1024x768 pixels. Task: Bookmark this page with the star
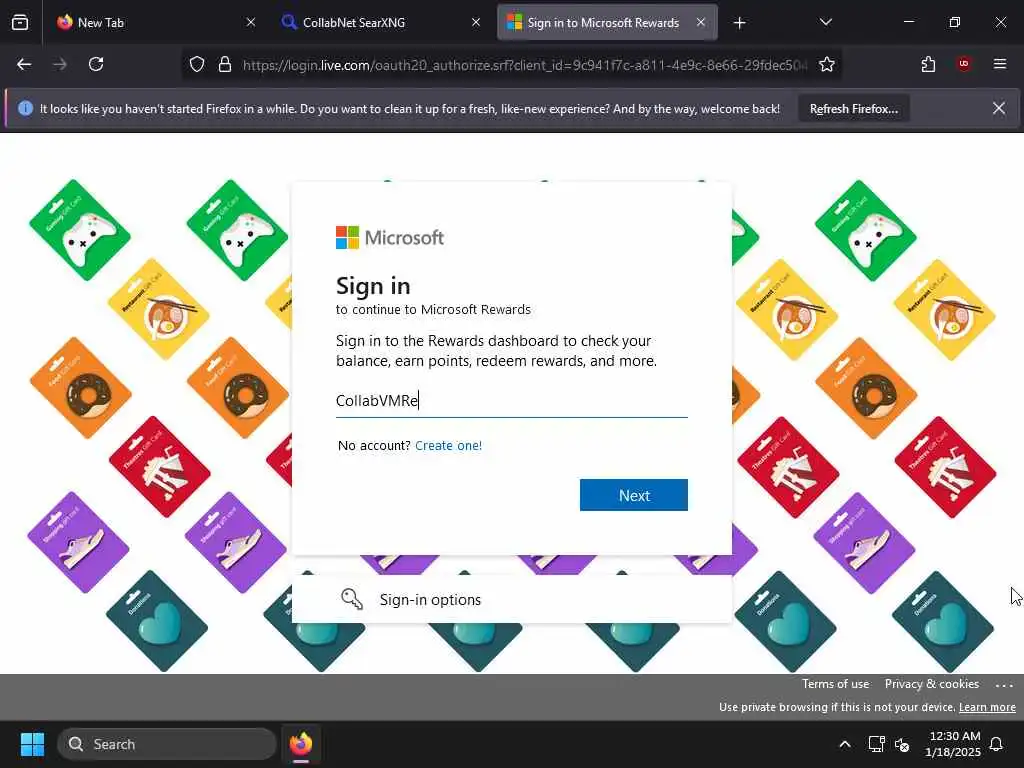click(x=827, y=65)
